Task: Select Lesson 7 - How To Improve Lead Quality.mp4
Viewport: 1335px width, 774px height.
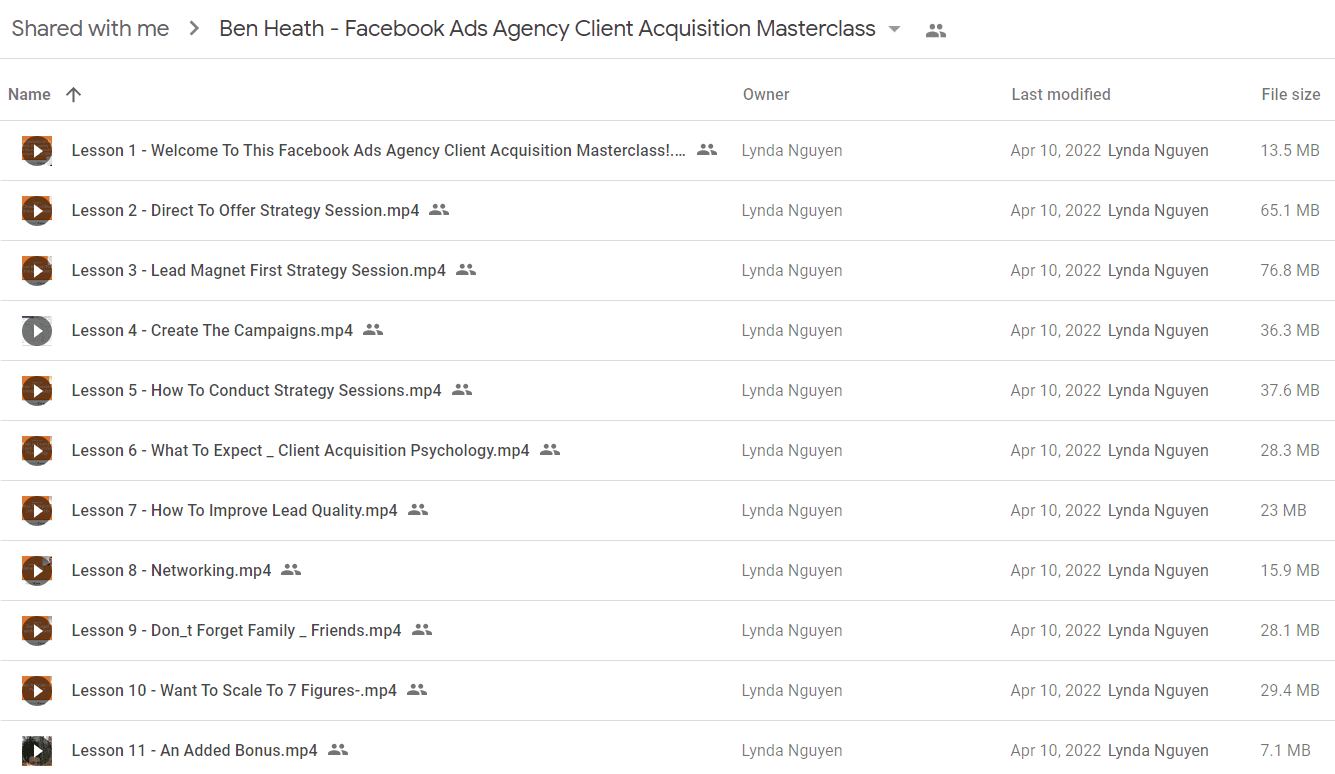Action: pos(667,511)
